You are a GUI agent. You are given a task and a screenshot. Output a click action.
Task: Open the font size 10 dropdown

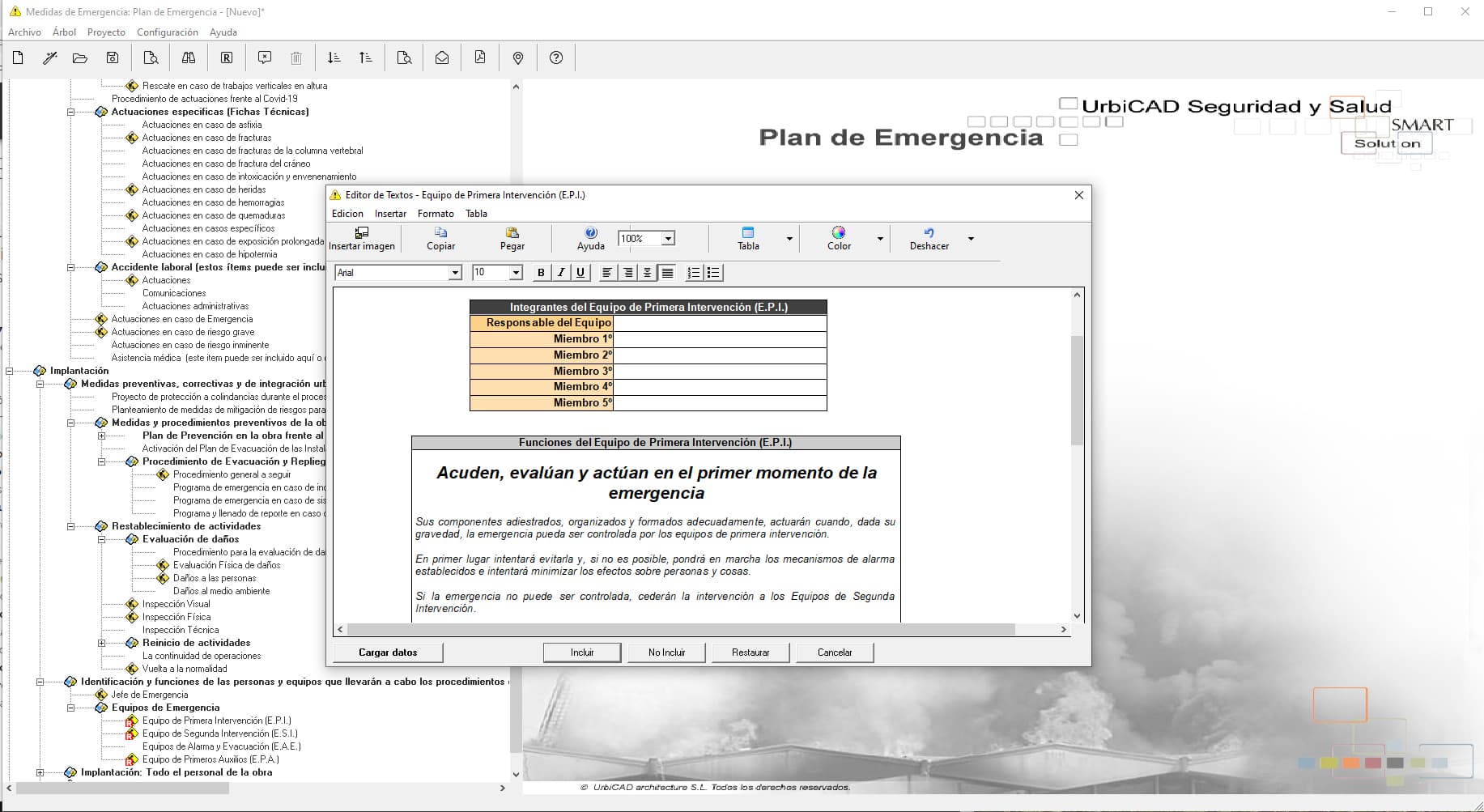pyautogui.click(x=516, y=273)
